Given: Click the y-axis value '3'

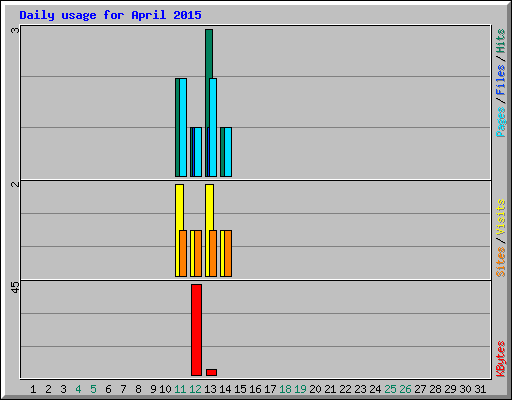Looking at the screenshot, I should [x=15, y=30].
